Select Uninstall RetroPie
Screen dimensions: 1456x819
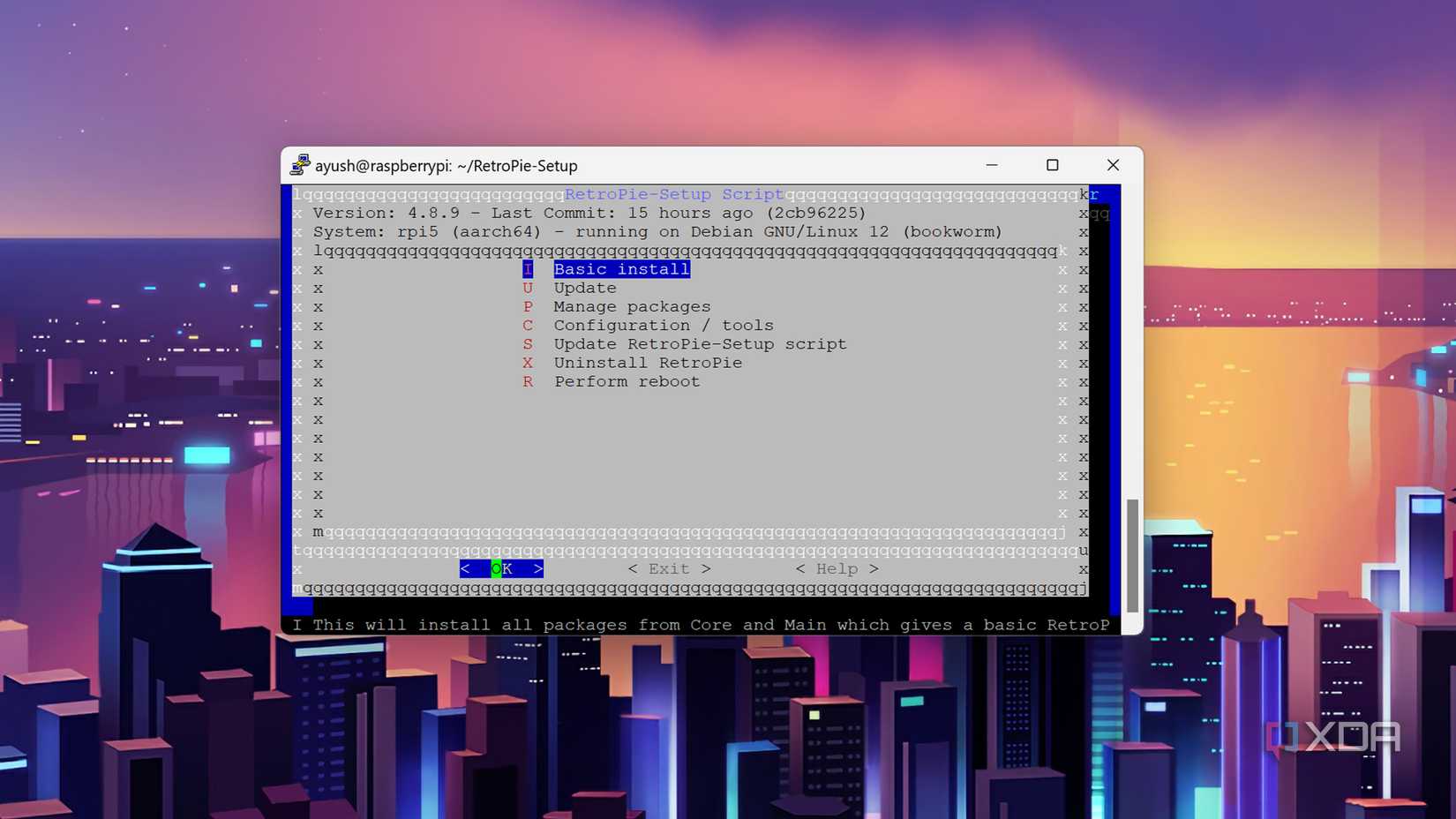click(x=648, y=363)
